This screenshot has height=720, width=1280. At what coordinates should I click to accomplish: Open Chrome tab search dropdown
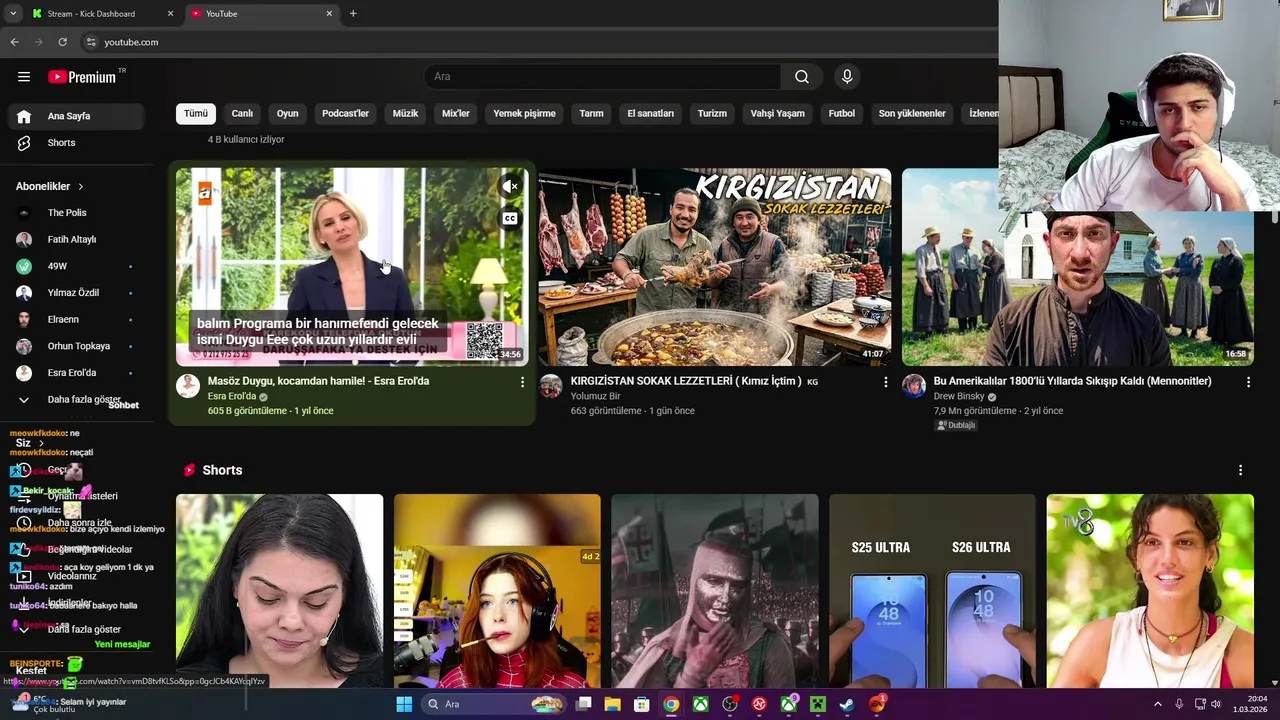point(13,14)
